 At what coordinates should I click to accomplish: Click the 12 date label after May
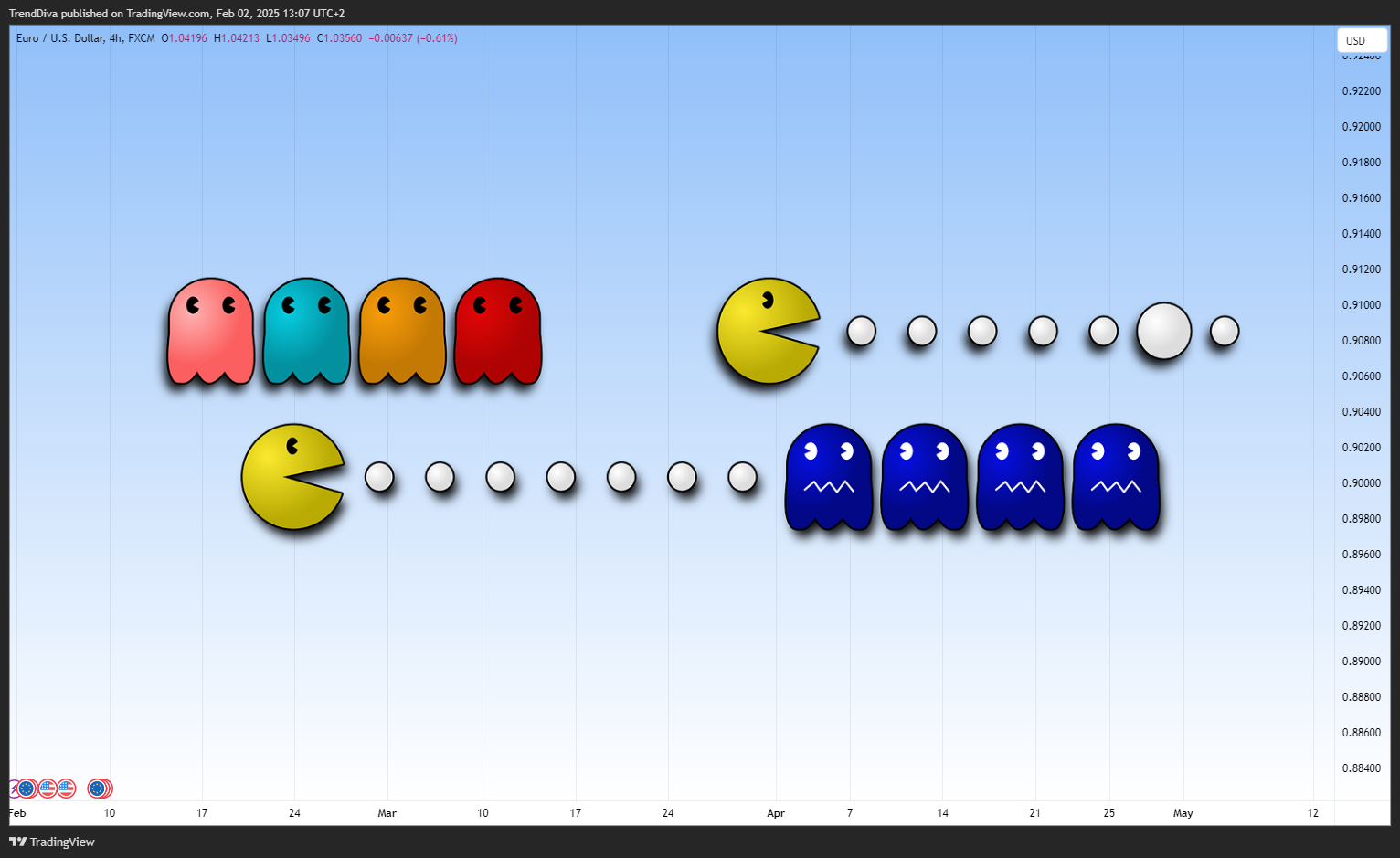coord(1313,813)
